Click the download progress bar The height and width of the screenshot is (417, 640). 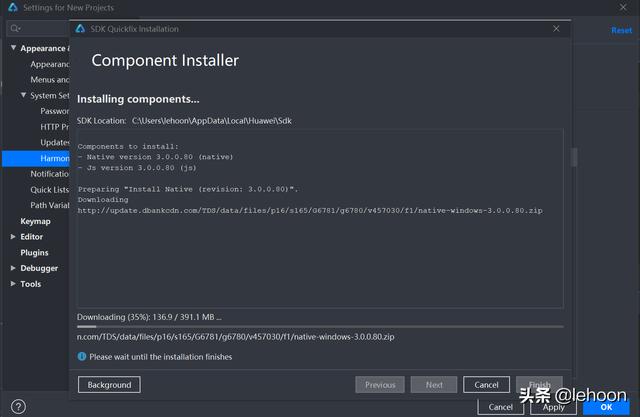(x=320, y=326)
